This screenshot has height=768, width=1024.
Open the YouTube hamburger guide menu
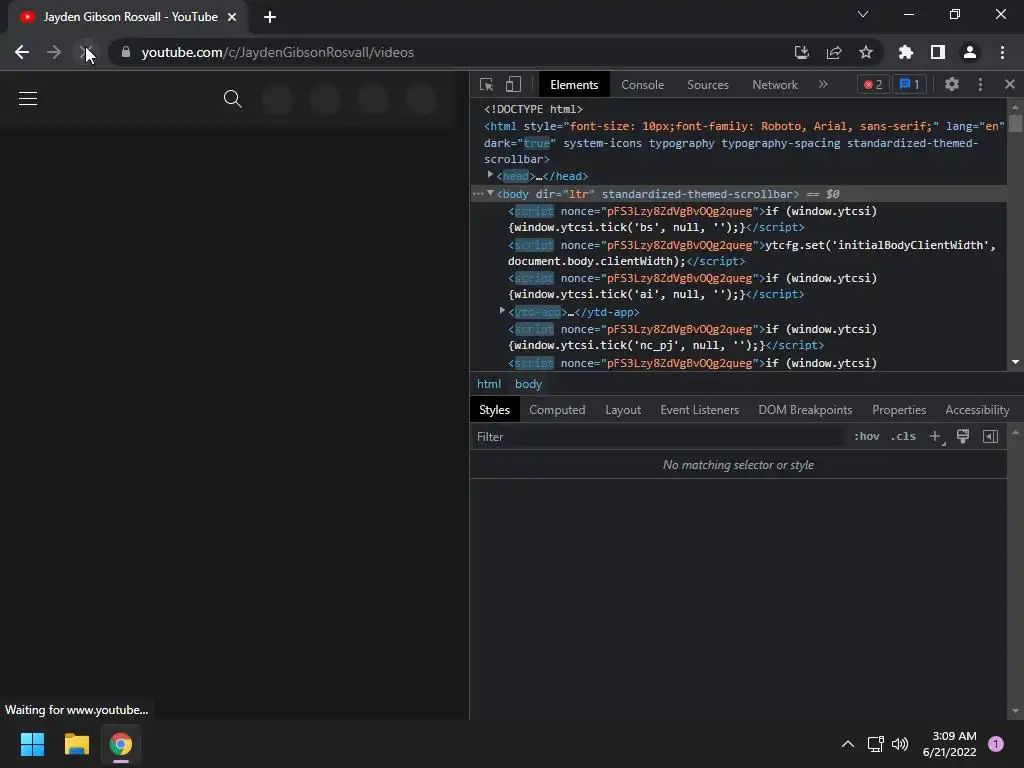28,99
